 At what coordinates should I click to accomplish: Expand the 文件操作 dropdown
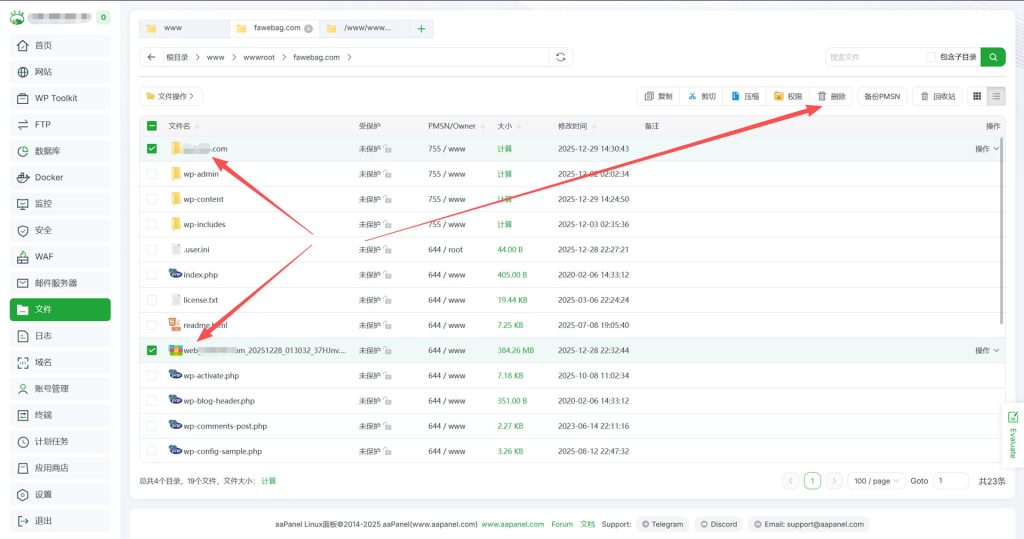point(171,96)
